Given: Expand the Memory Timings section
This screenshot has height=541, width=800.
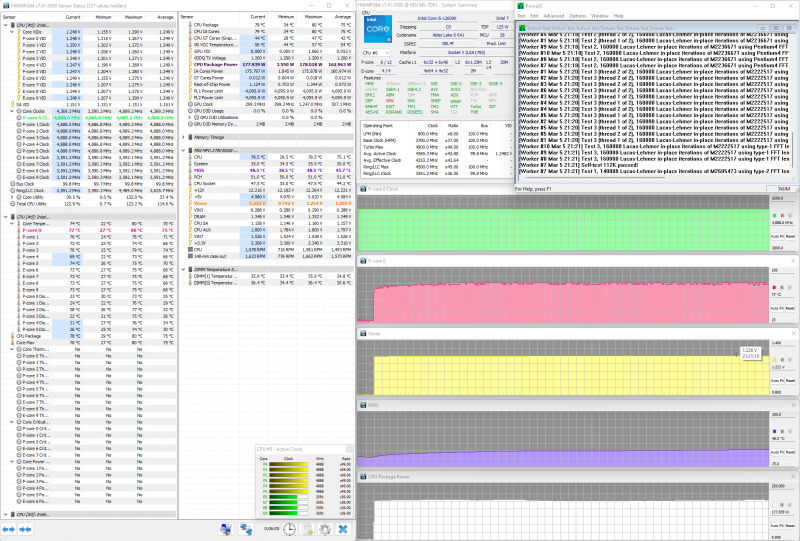Looking at the screenshot, I should 184,137.
